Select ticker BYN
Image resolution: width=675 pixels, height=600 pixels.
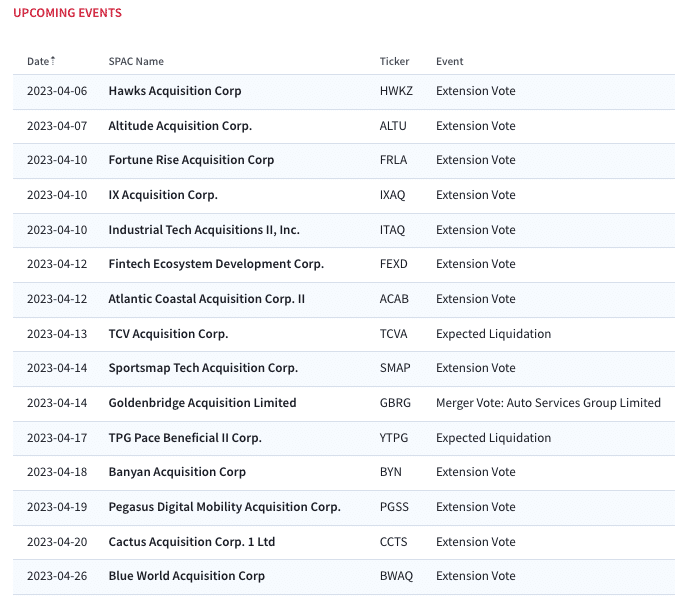(x=390, y=472)
